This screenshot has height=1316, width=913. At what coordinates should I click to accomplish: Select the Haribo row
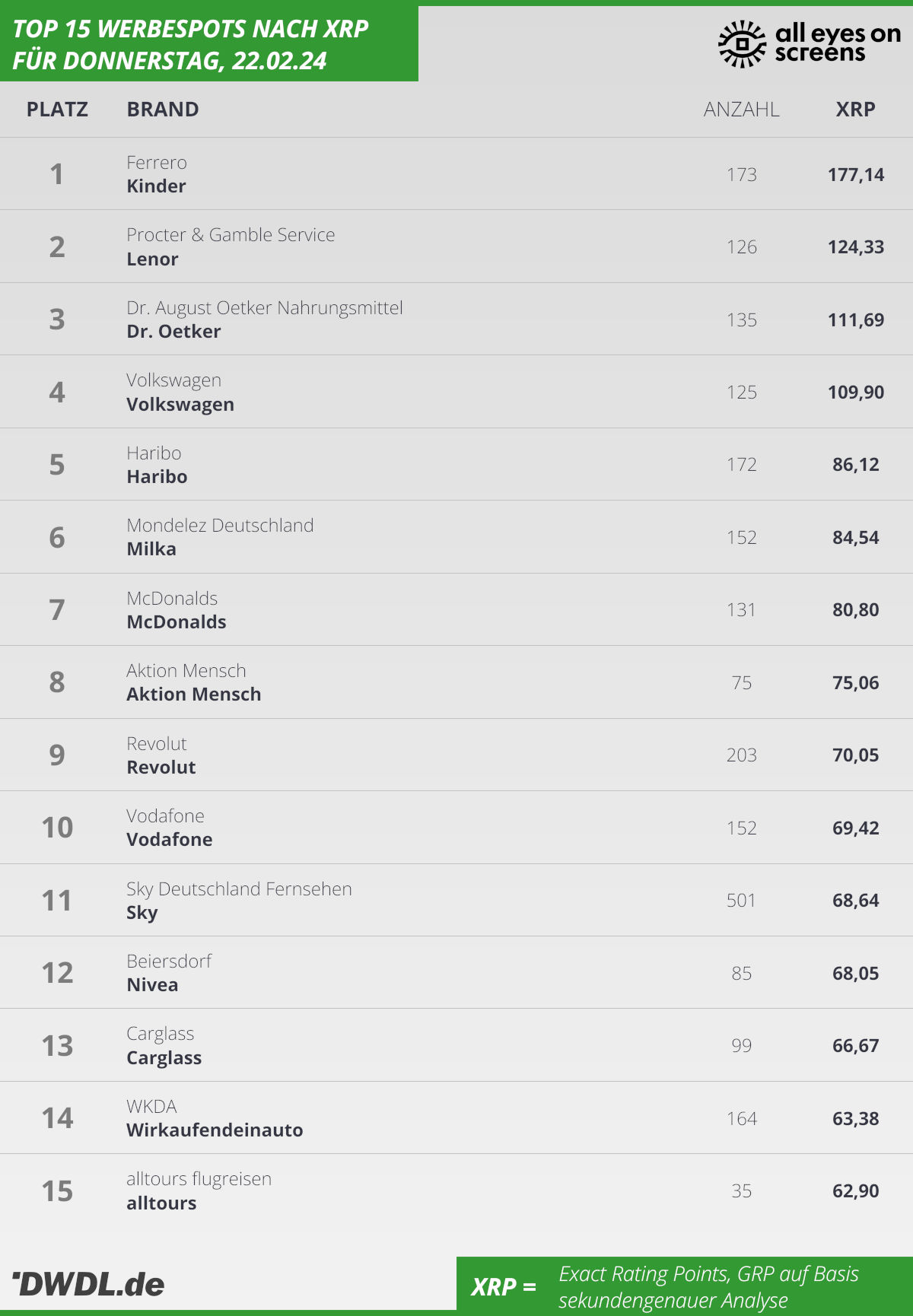[x=456, y=465]
